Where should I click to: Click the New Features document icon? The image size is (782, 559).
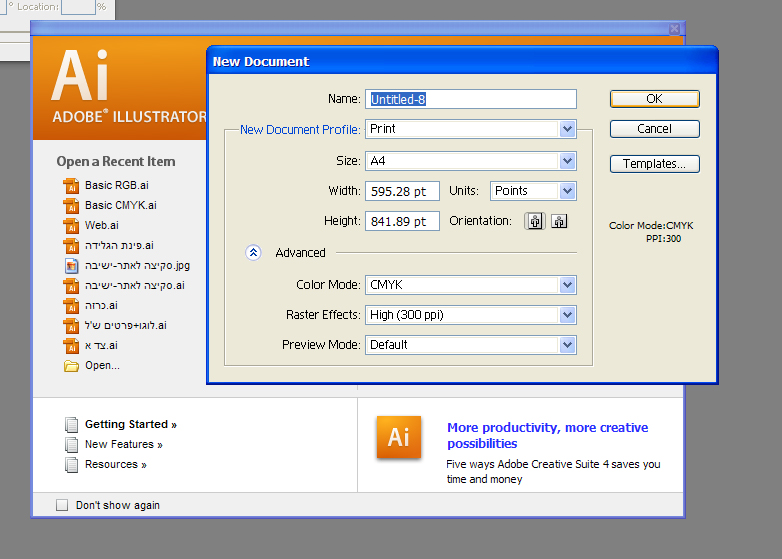[x=71, y=444]
